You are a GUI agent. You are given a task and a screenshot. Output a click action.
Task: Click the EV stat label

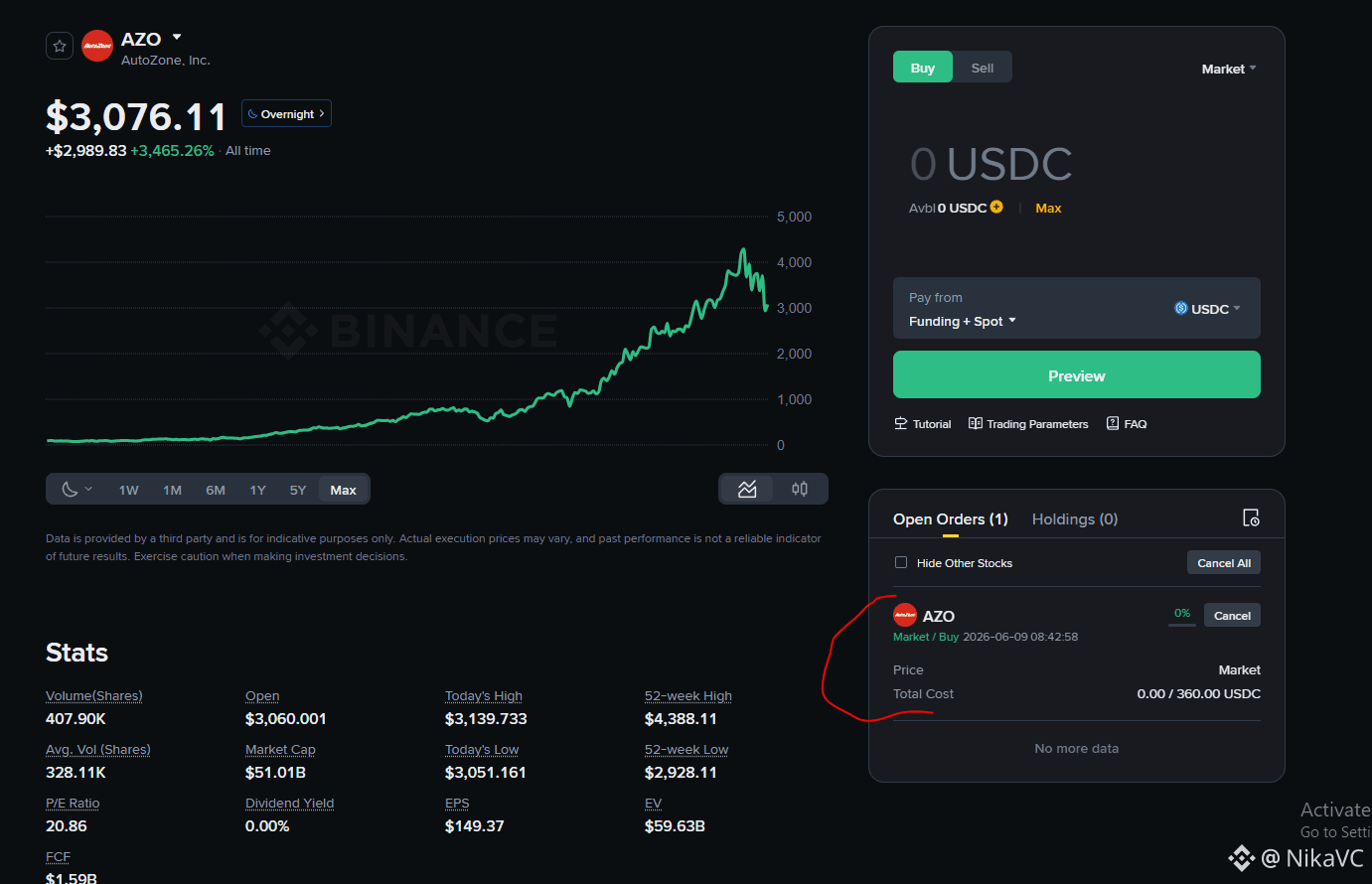click(x=653, y=803)
